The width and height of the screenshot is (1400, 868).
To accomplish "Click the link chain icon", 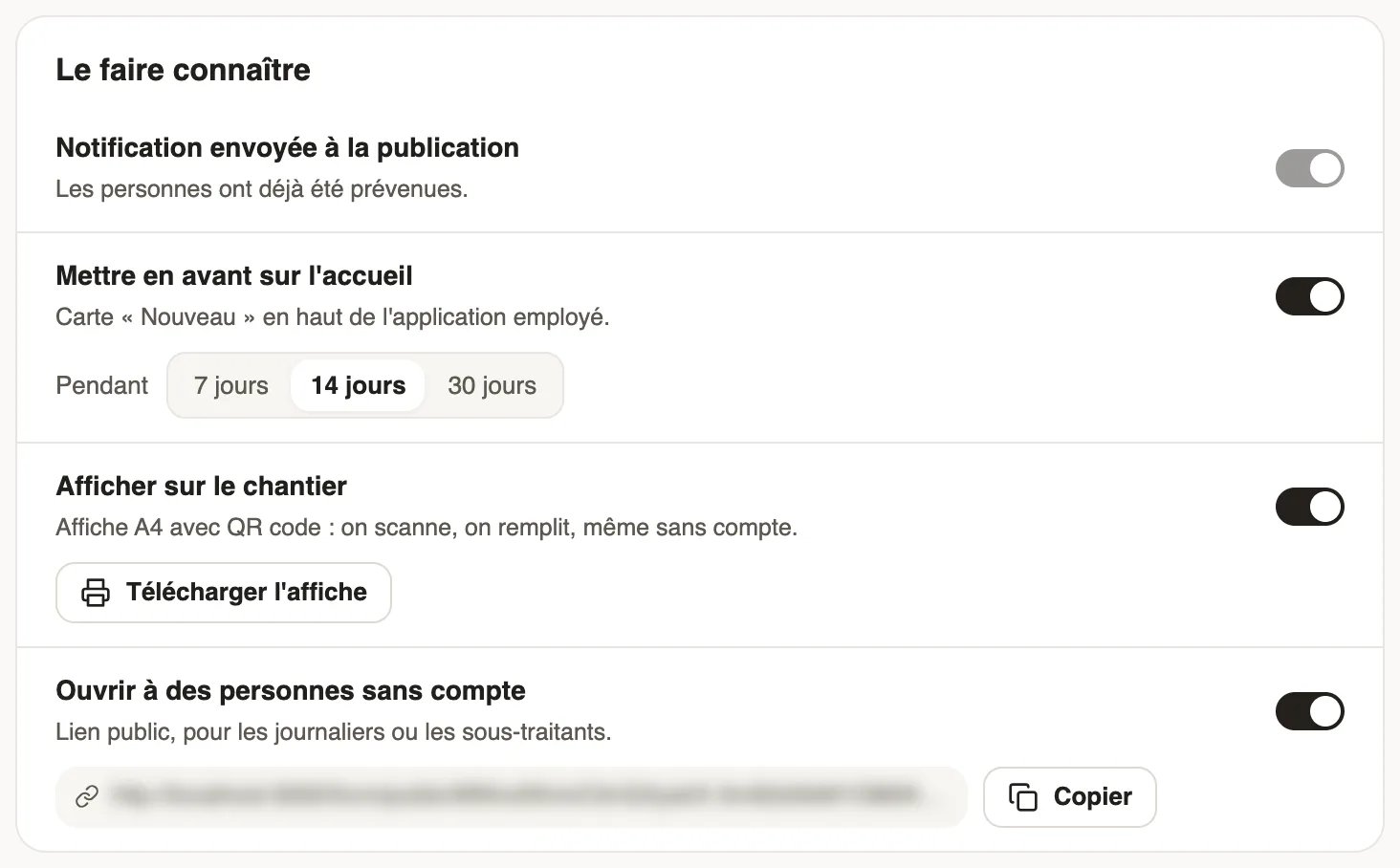I will click(x=87, y=796).
